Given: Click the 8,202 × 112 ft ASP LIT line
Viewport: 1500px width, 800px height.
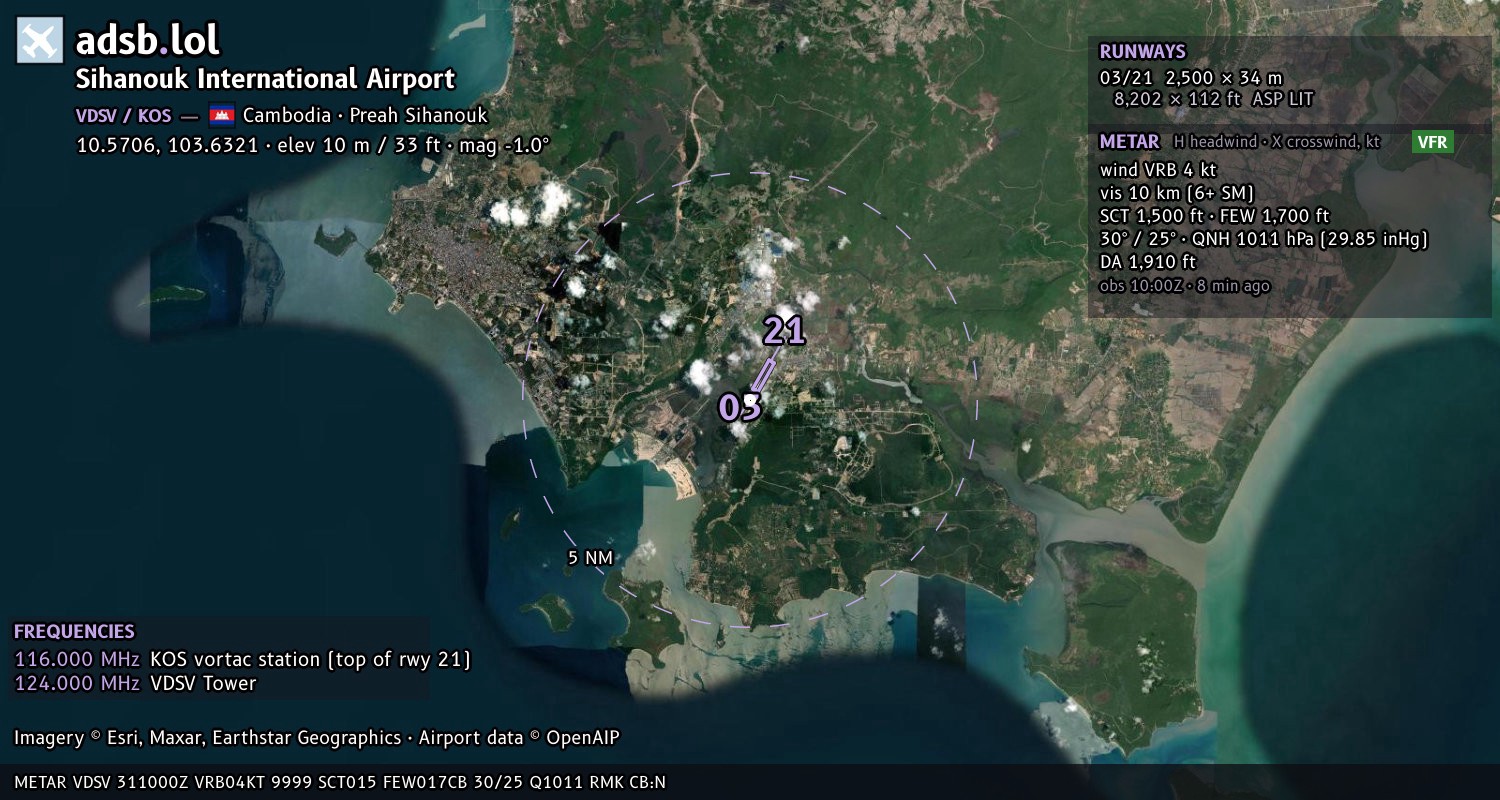Looking at the screenshot, I should 1213,99.
